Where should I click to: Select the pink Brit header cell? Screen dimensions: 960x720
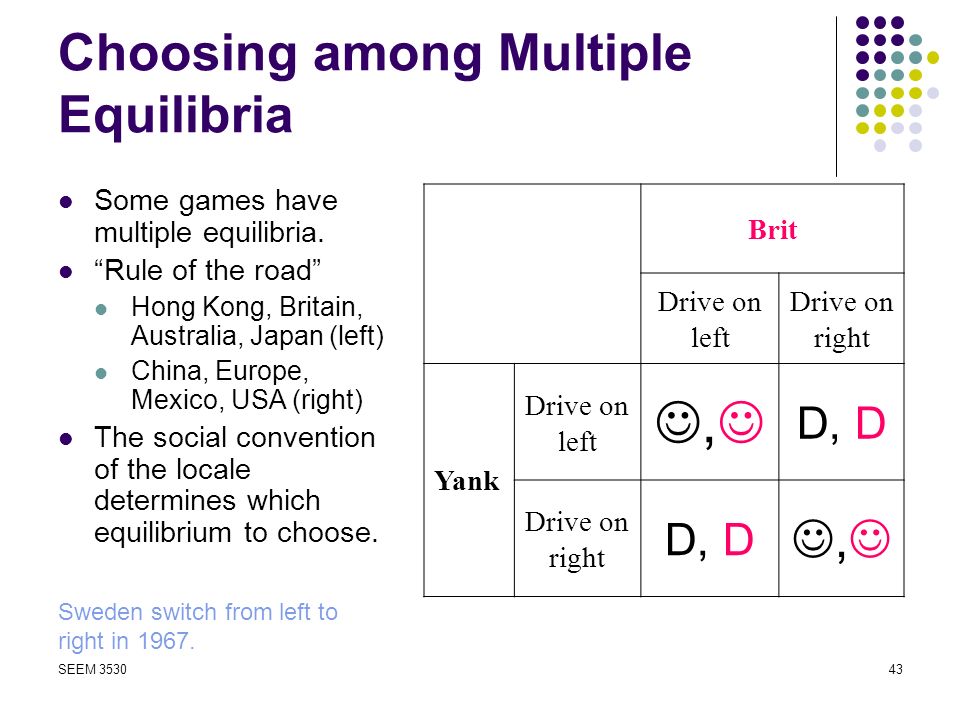click(x=773, y=229)
